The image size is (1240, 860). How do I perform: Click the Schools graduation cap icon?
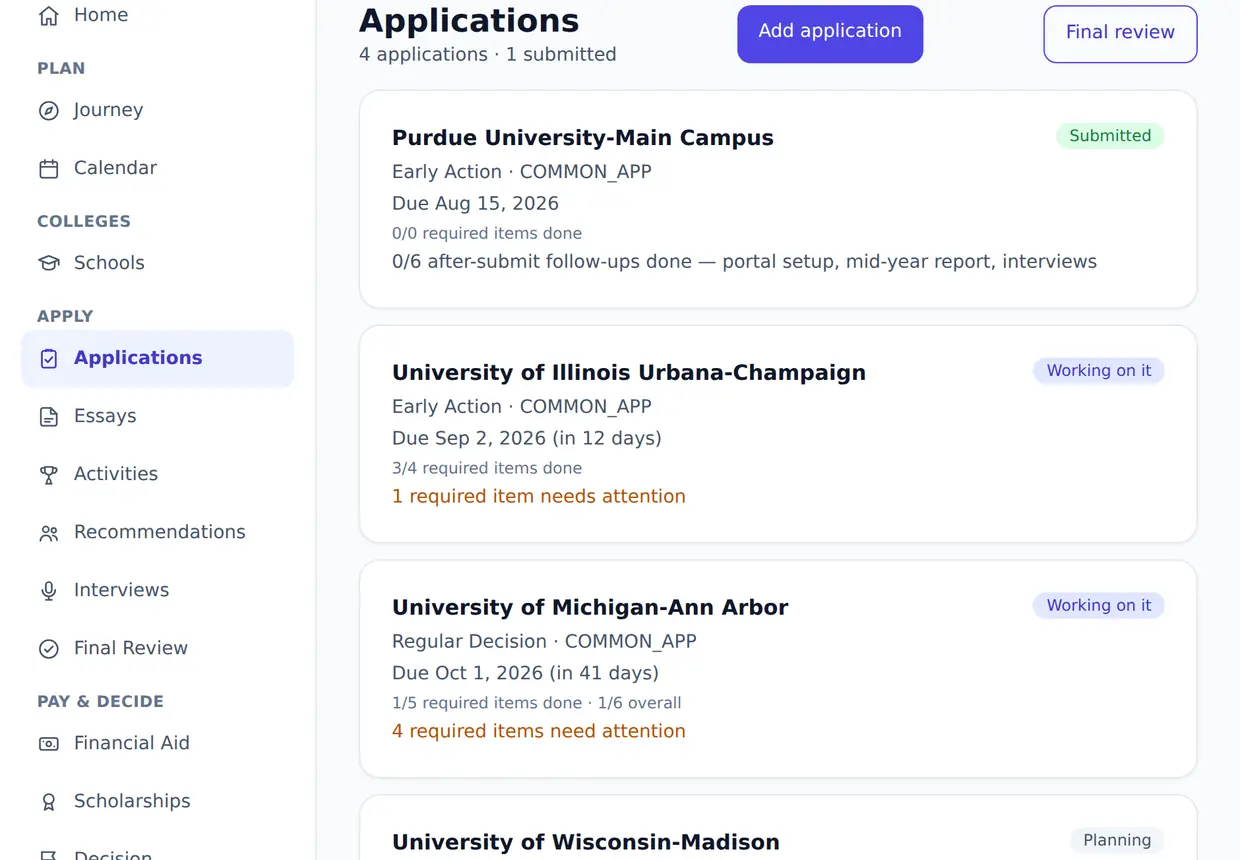pos(48,263)
